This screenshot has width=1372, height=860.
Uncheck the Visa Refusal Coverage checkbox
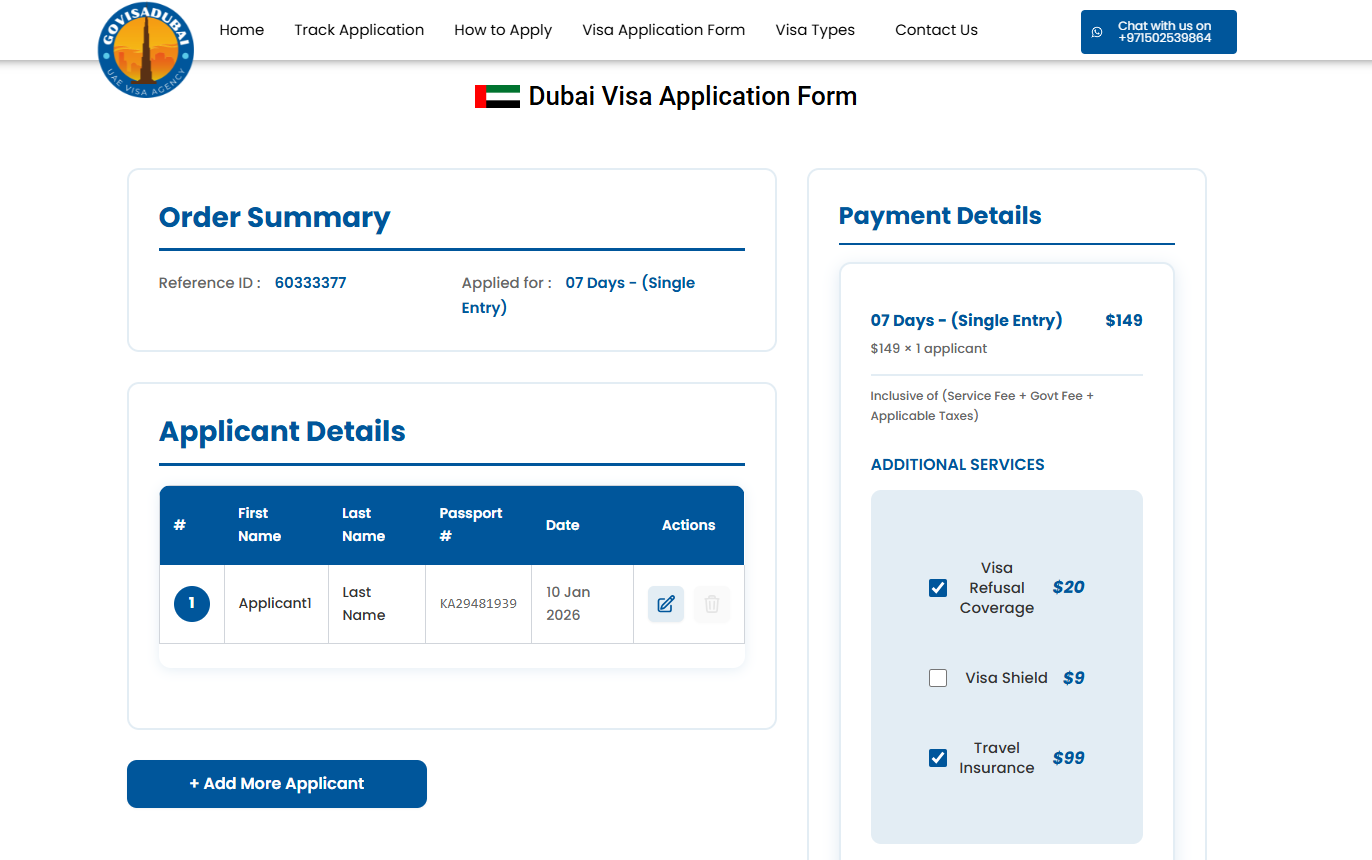pos(938,588)
